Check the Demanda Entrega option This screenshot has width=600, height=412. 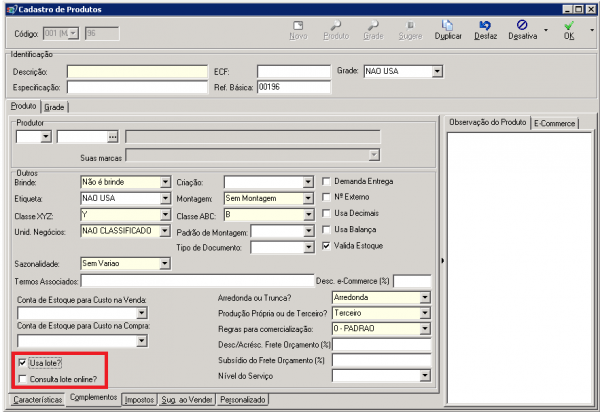tap(326, 182)
